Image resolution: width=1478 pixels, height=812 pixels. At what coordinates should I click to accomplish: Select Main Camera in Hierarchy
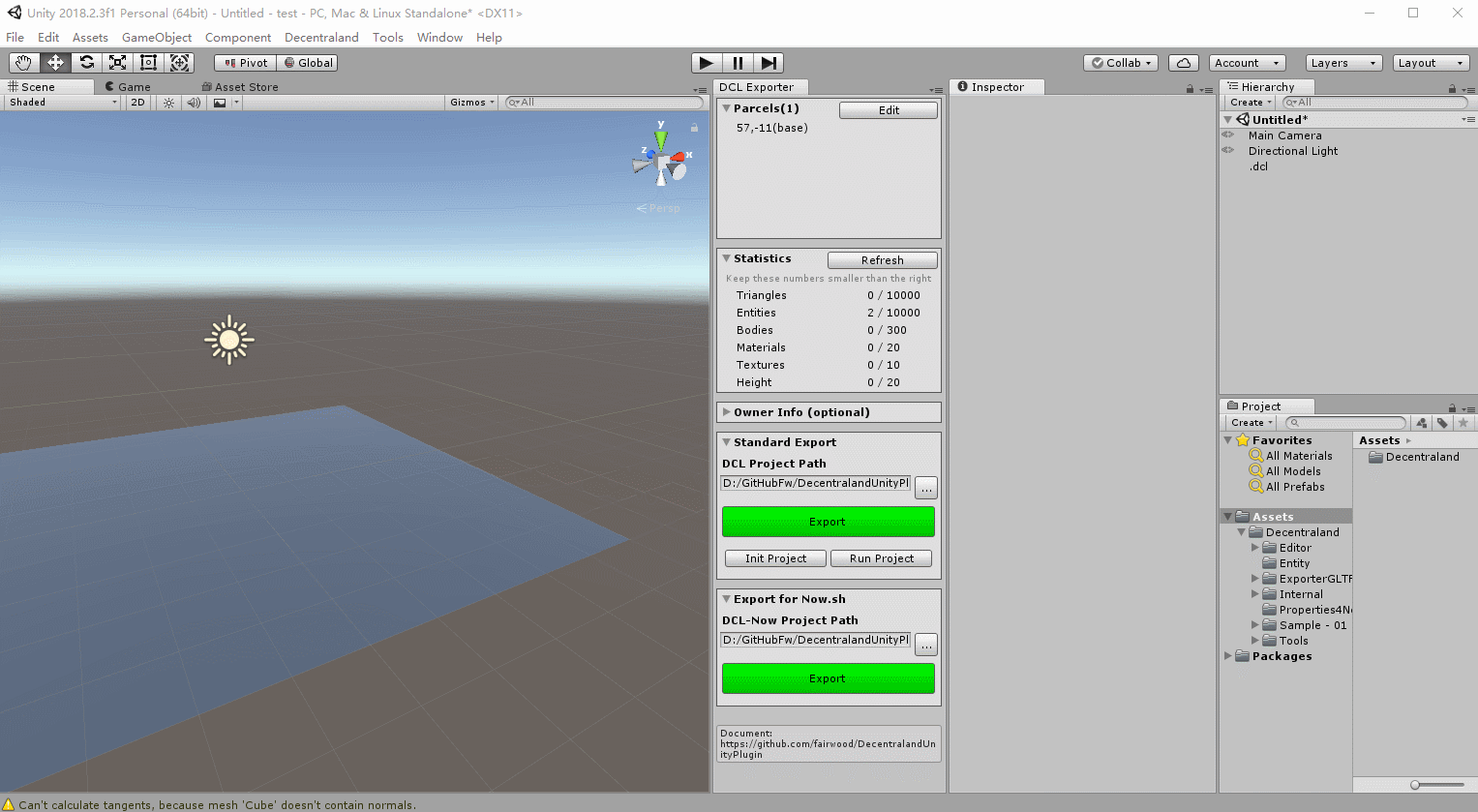[x=1284, y=135]
